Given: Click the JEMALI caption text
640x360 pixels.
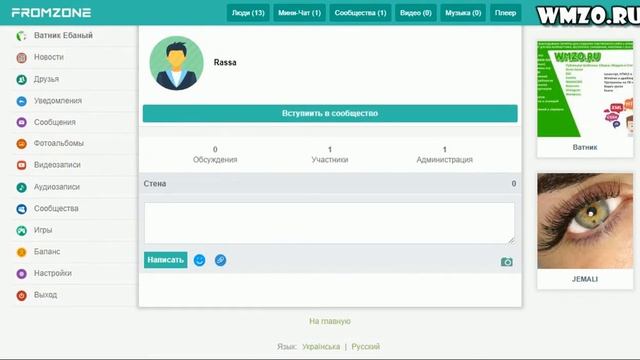Looking at the screenshot, I should (x=585, y=279).
